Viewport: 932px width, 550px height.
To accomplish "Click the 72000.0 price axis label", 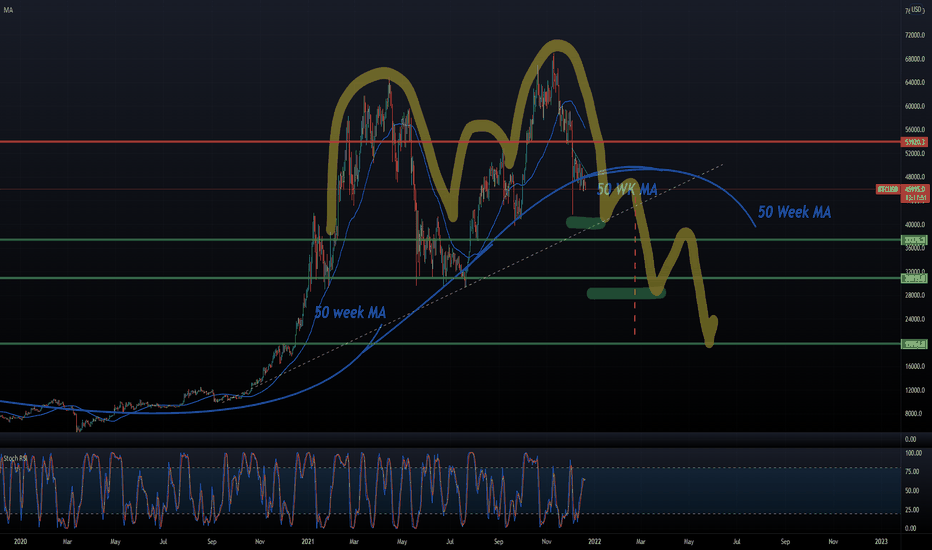I will (915, 36).
